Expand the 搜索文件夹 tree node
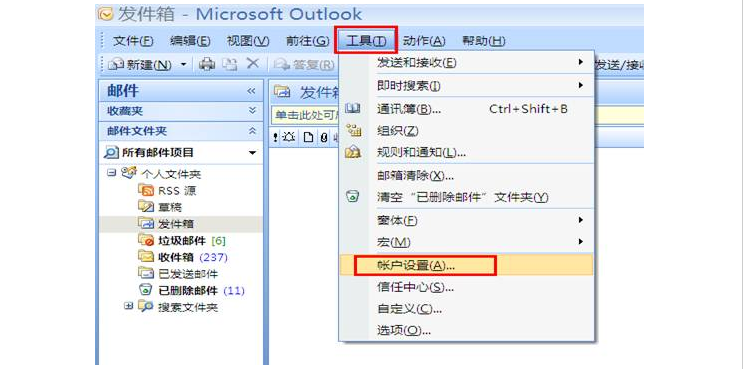This screenshot has width=744, height=369. pos(129,306)
